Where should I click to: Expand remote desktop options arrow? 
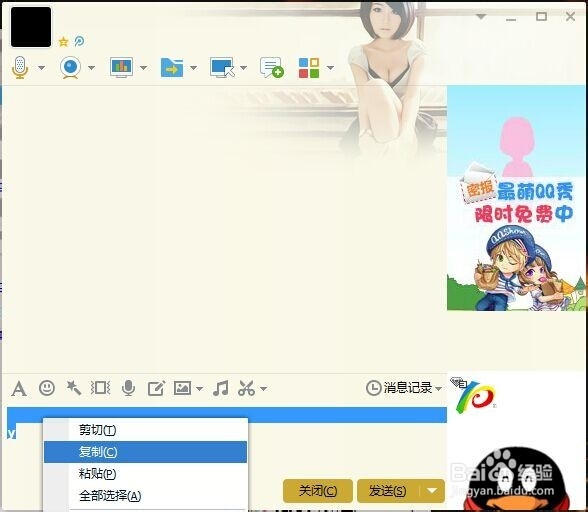243,68
